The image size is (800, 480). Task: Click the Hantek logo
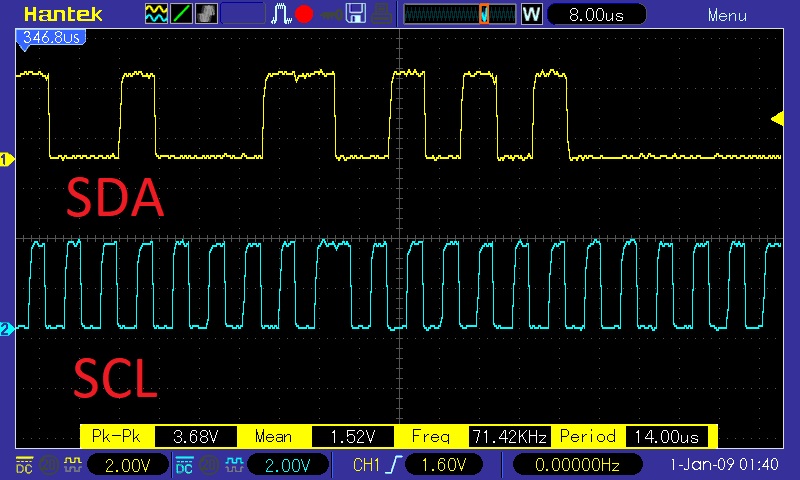click(63, 14)
